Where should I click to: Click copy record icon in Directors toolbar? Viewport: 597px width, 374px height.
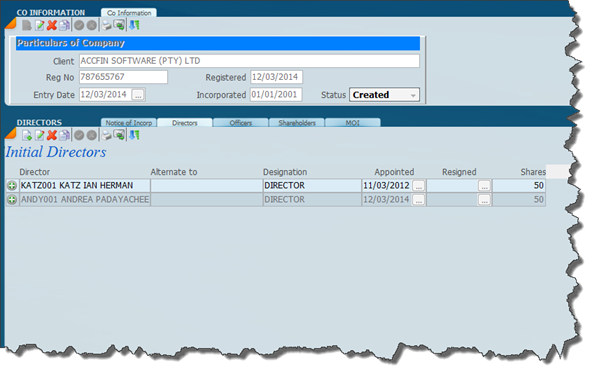[64, 135]
